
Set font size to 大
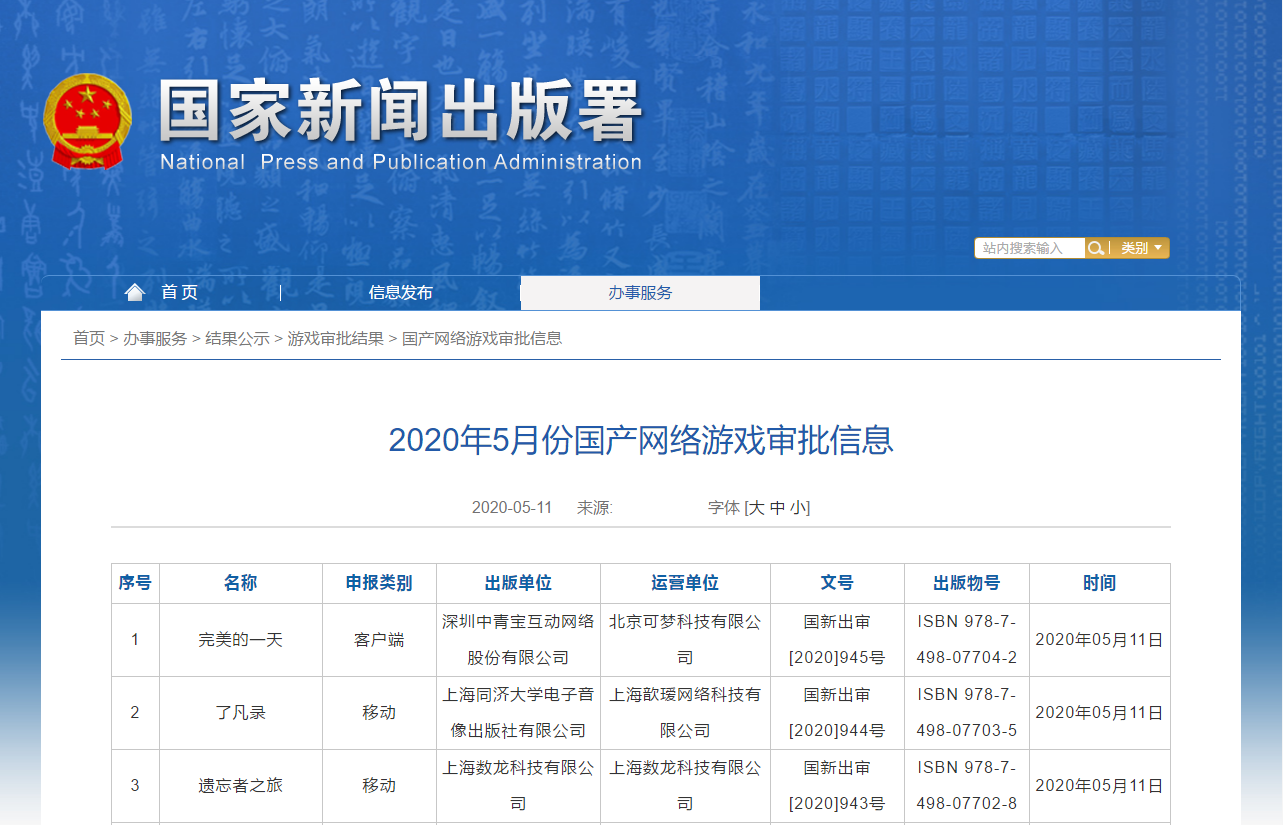pyautogui.click(x=756, y=508)
